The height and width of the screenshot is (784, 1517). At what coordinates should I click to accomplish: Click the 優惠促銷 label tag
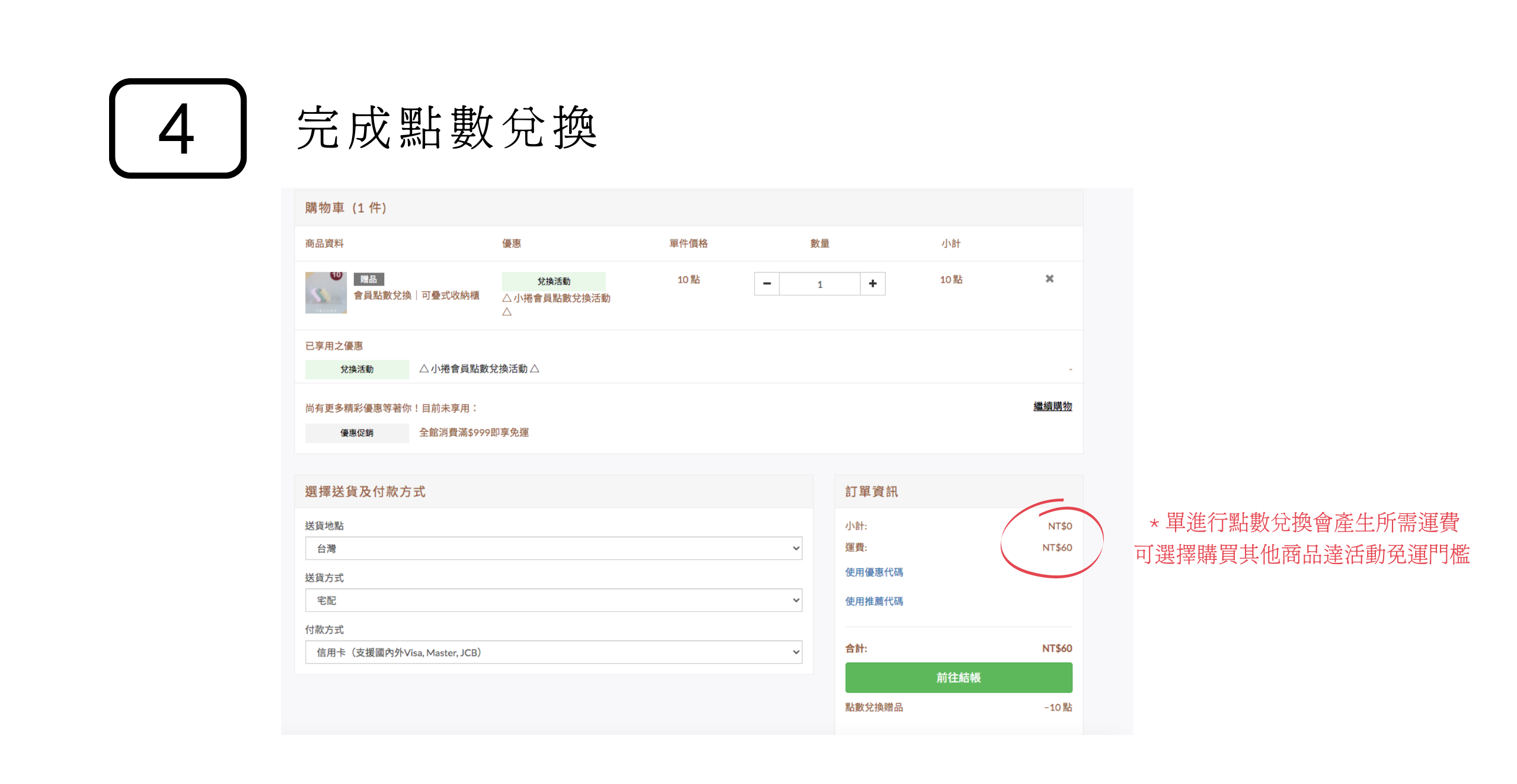coord(357,433)
